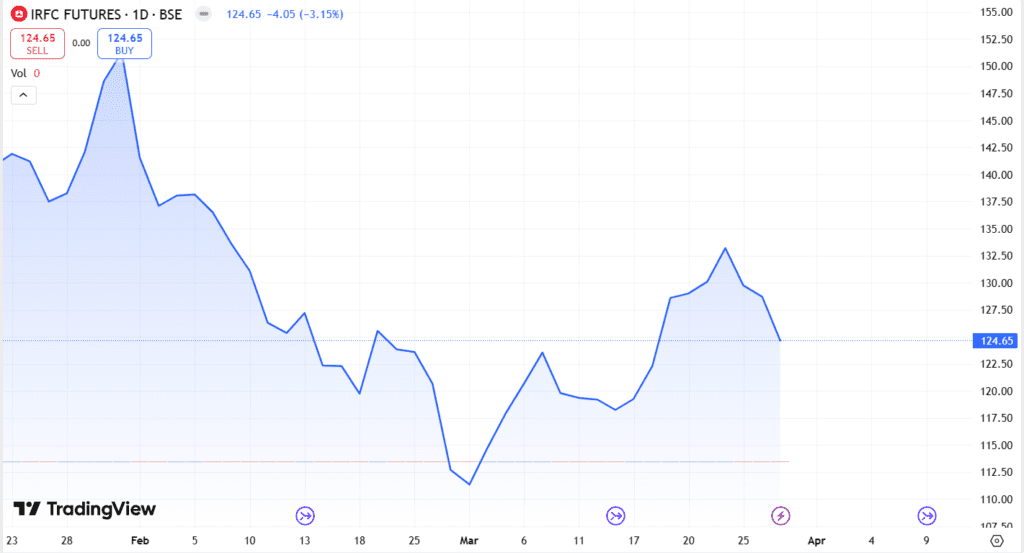This screenshot has width=1024, height=553.
Task: Click the grey market status pill icon
Action: click(x=204, y=14)
